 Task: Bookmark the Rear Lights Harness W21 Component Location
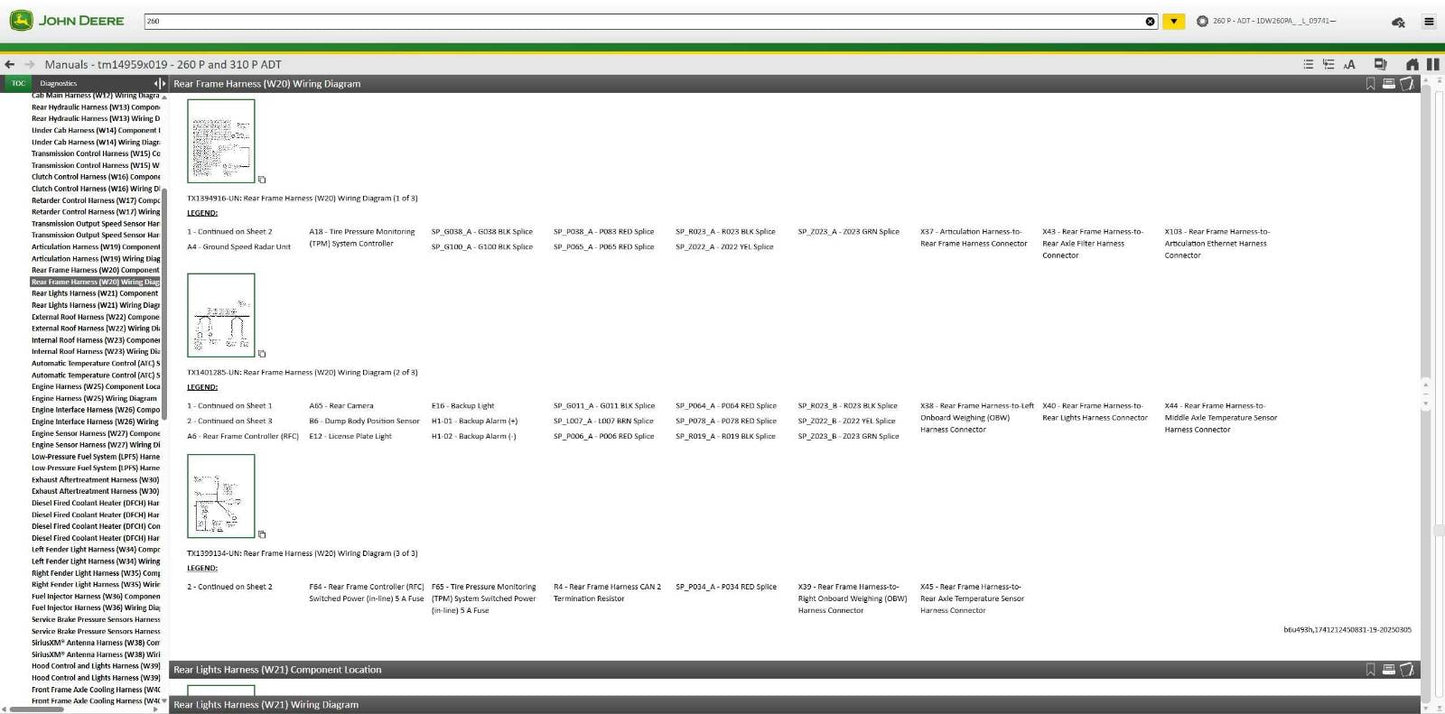[x=1371, y=669]
